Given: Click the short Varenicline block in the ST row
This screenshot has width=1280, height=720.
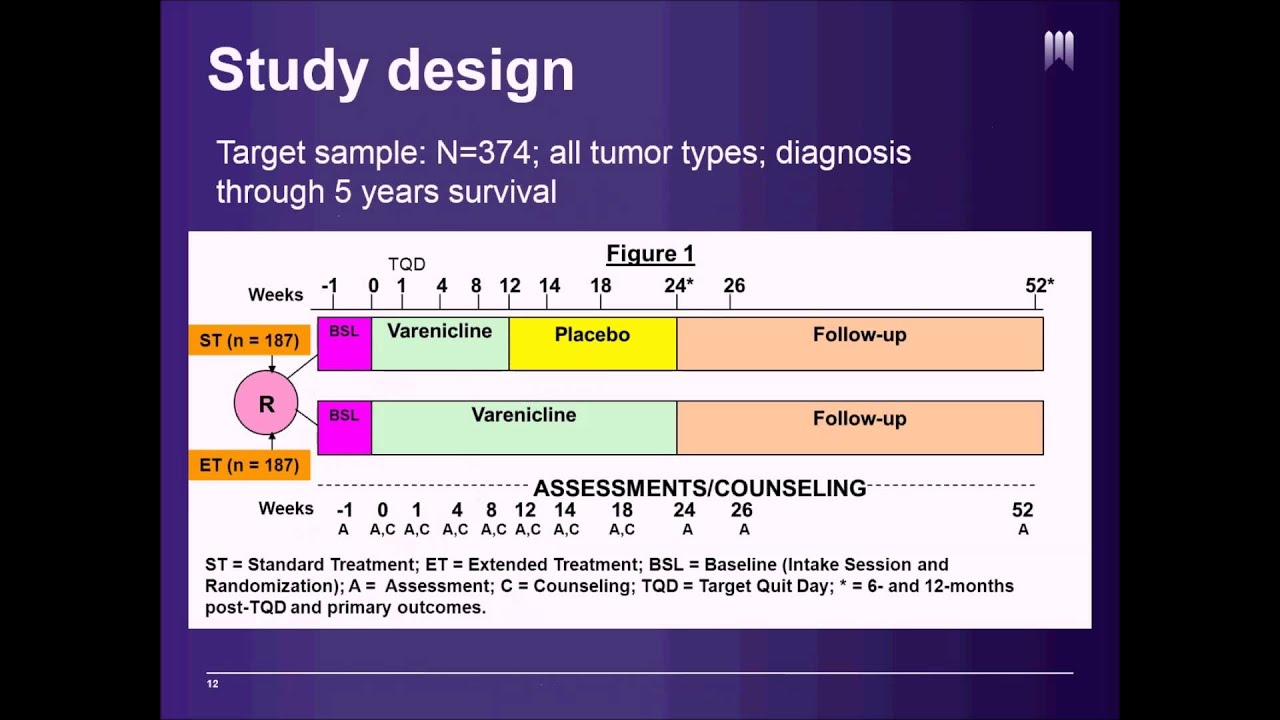Looking at the screenshot, I should click(x=440, y=344).
